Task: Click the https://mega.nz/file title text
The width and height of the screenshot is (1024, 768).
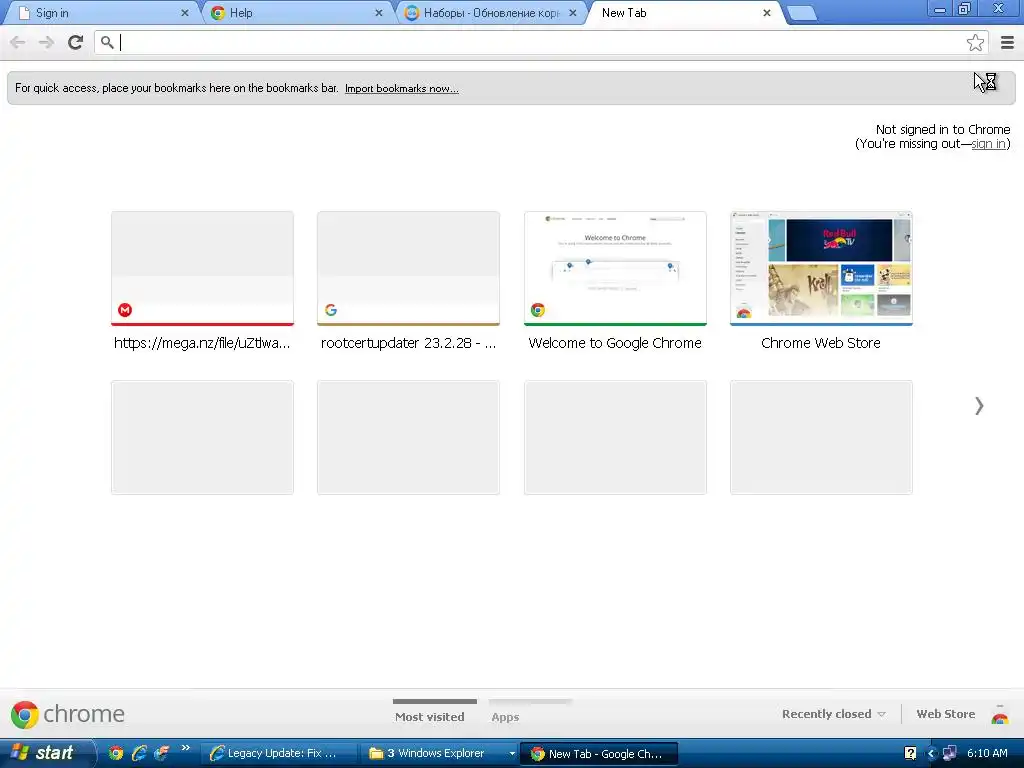Action: (202, 343)
